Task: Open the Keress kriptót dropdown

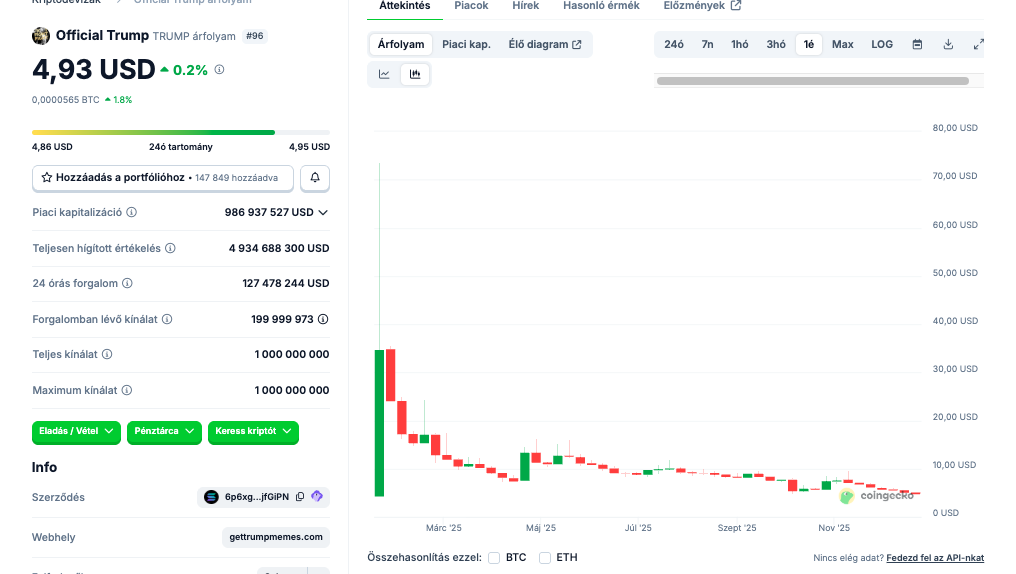Action: [253, 431]
